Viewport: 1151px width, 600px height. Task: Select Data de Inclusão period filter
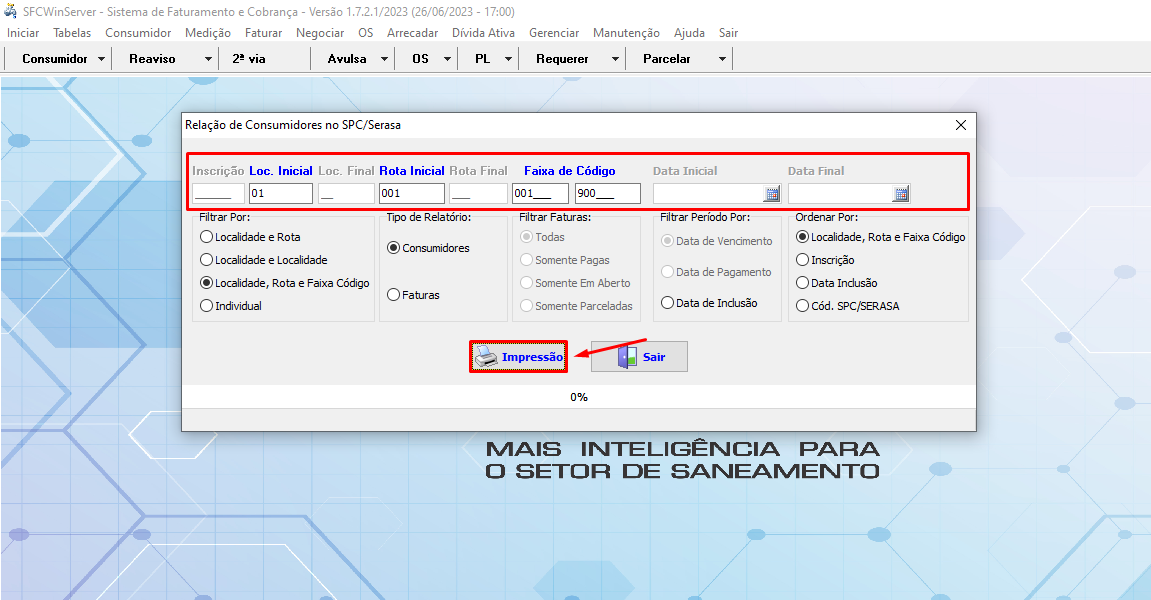pyautogui.click(x=667, y=303)
